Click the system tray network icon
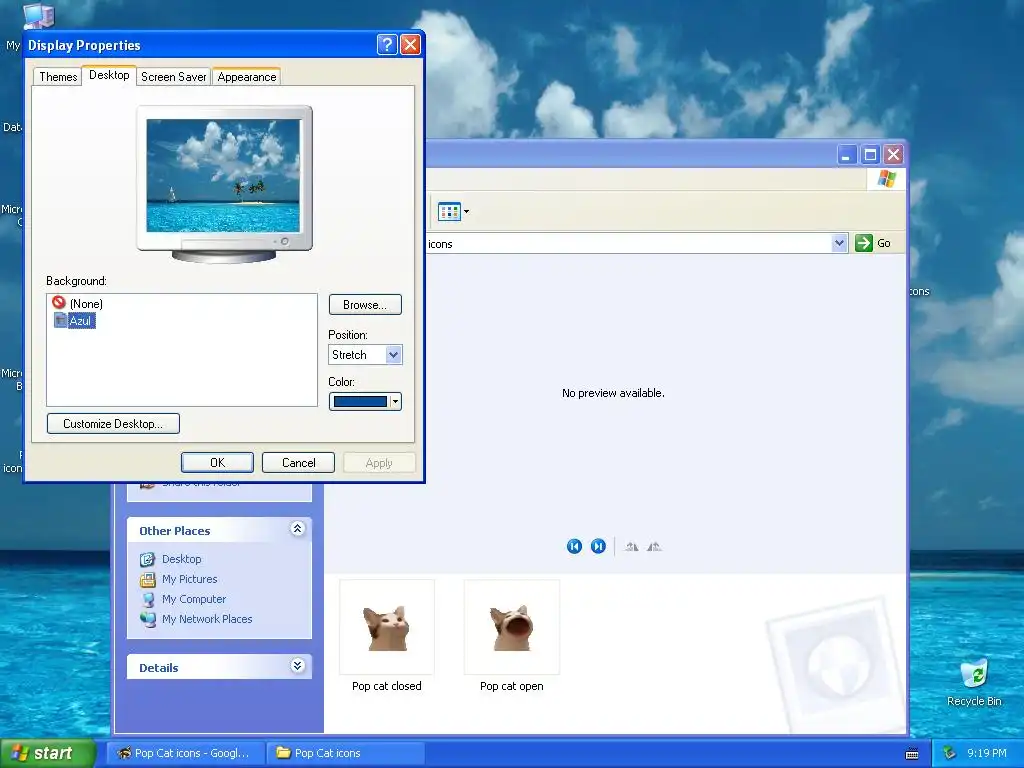Screen dimensions: 1024x768 coord(949,753)
